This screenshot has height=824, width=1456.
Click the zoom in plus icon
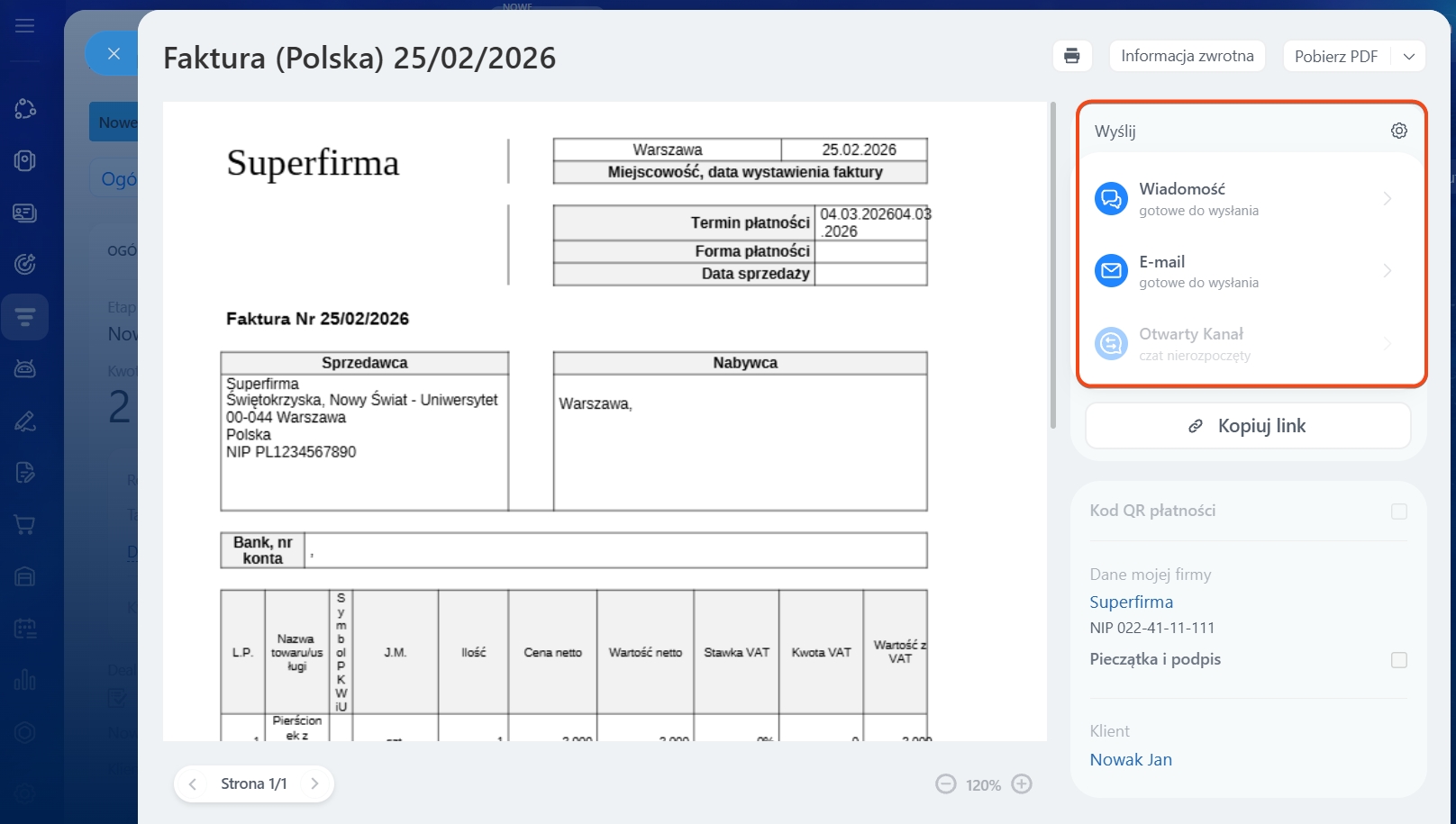(1021, 784)
